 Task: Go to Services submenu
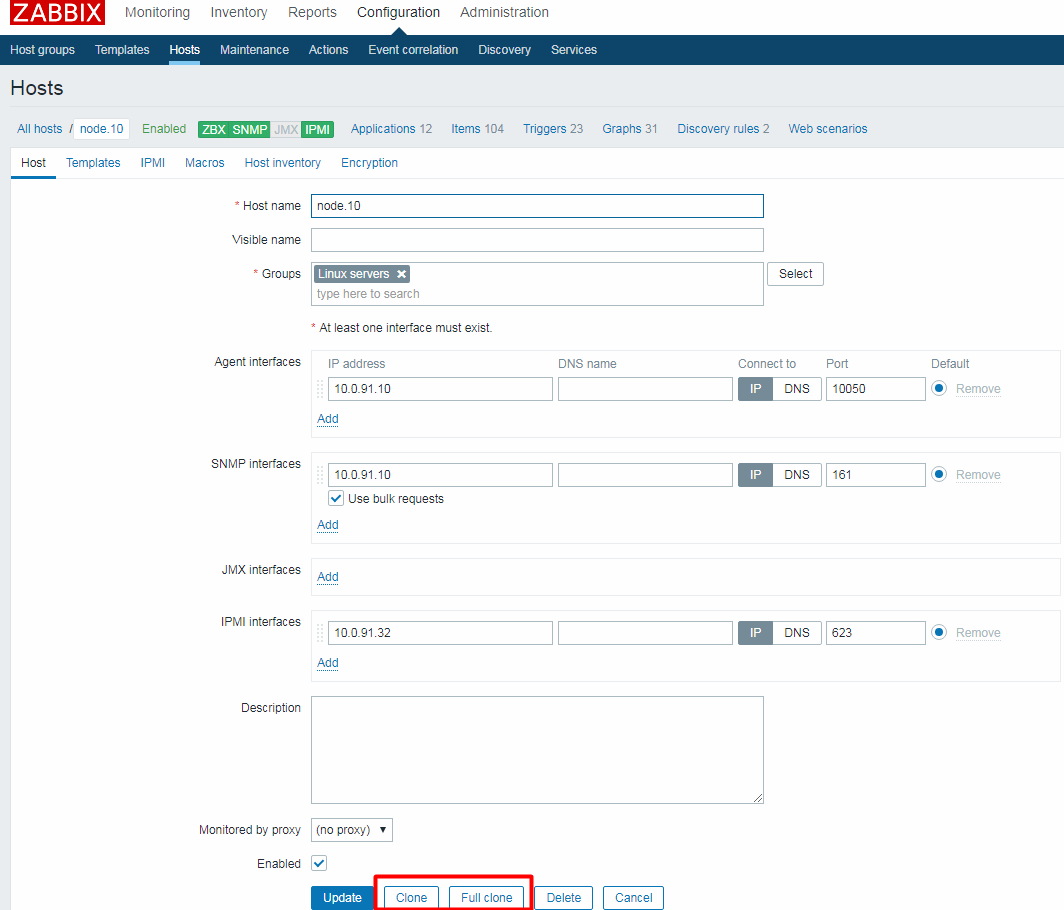pyautogui.click(x=574, y=50)
